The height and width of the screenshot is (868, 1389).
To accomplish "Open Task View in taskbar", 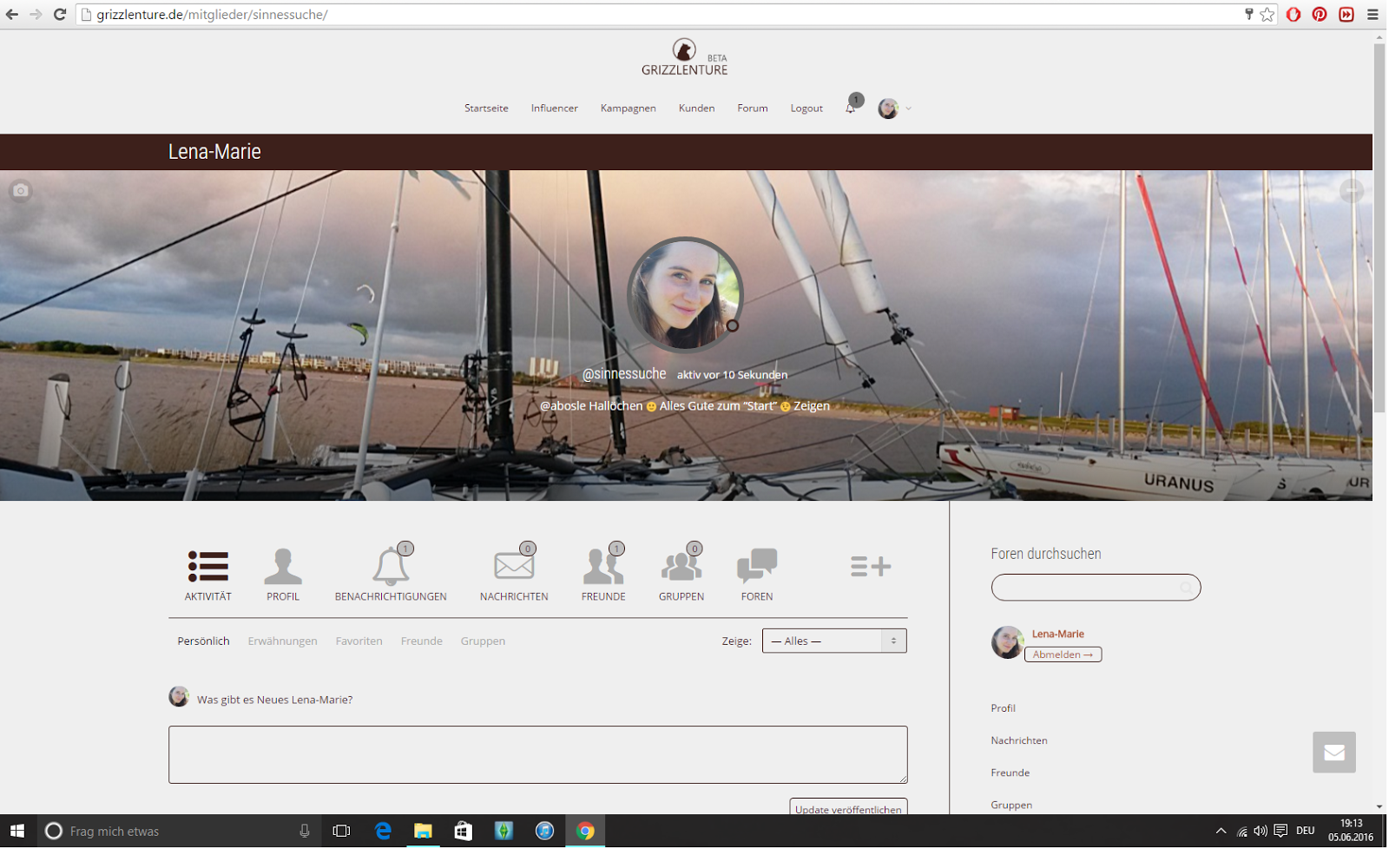I will (x=342, y=831).
